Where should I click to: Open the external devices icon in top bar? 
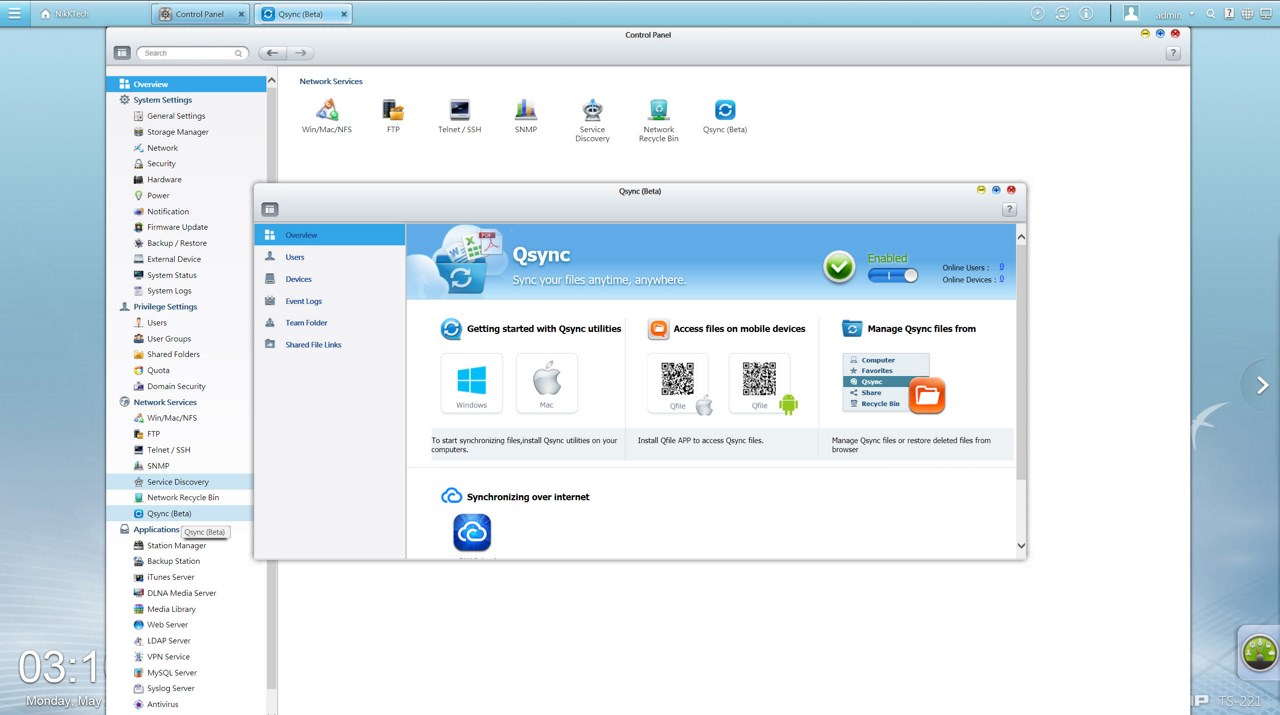point(1062,14)
